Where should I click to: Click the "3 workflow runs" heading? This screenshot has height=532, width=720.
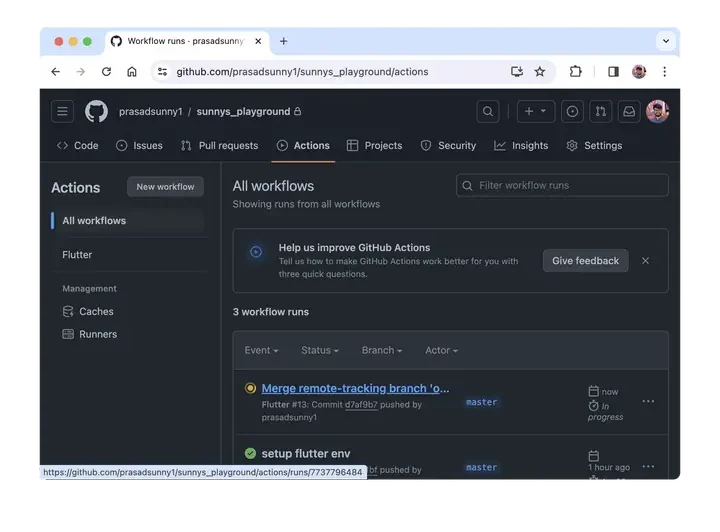tap(270, 312)
